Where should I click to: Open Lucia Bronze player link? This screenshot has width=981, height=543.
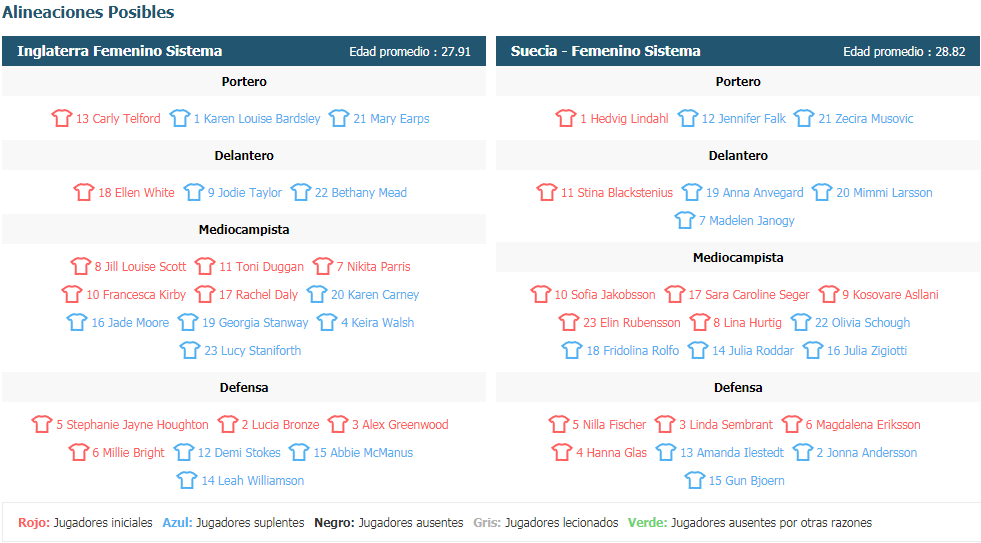280,425
